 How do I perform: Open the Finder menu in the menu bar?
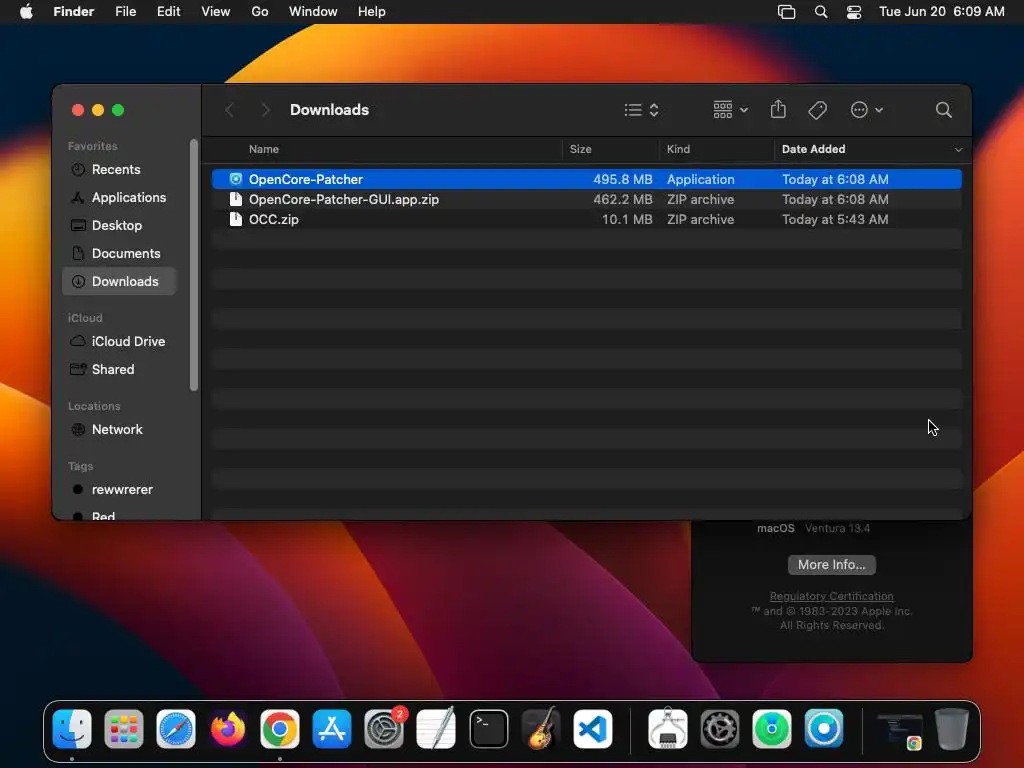(73, 12)
